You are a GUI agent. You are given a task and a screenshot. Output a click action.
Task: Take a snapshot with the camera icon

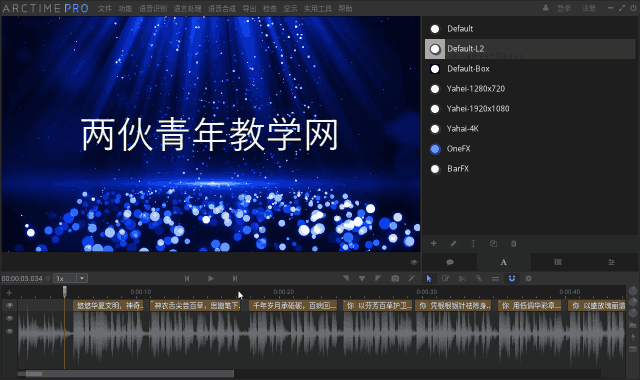coord(395,278)
